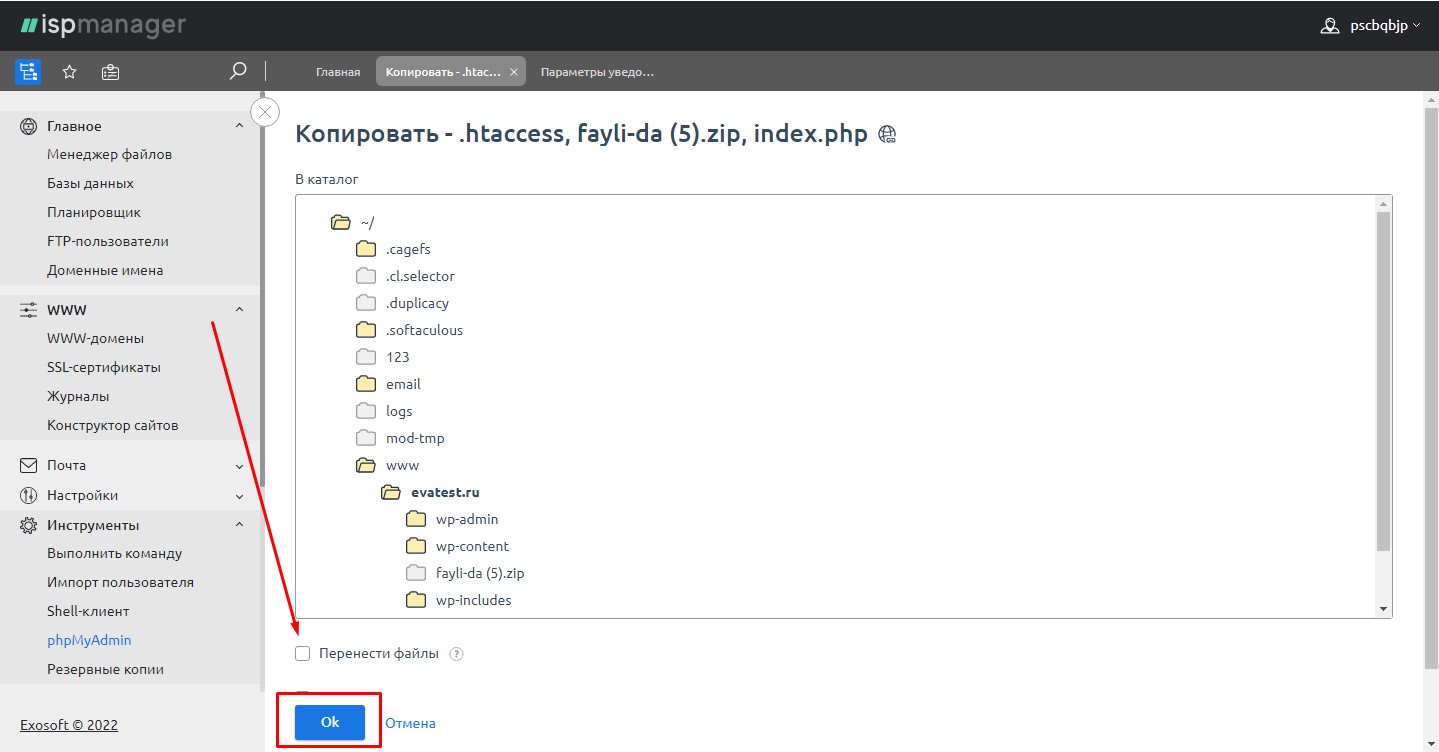Select the .cl.selector folder
This screenshot has width=1439, height=752.
point(405,276)
